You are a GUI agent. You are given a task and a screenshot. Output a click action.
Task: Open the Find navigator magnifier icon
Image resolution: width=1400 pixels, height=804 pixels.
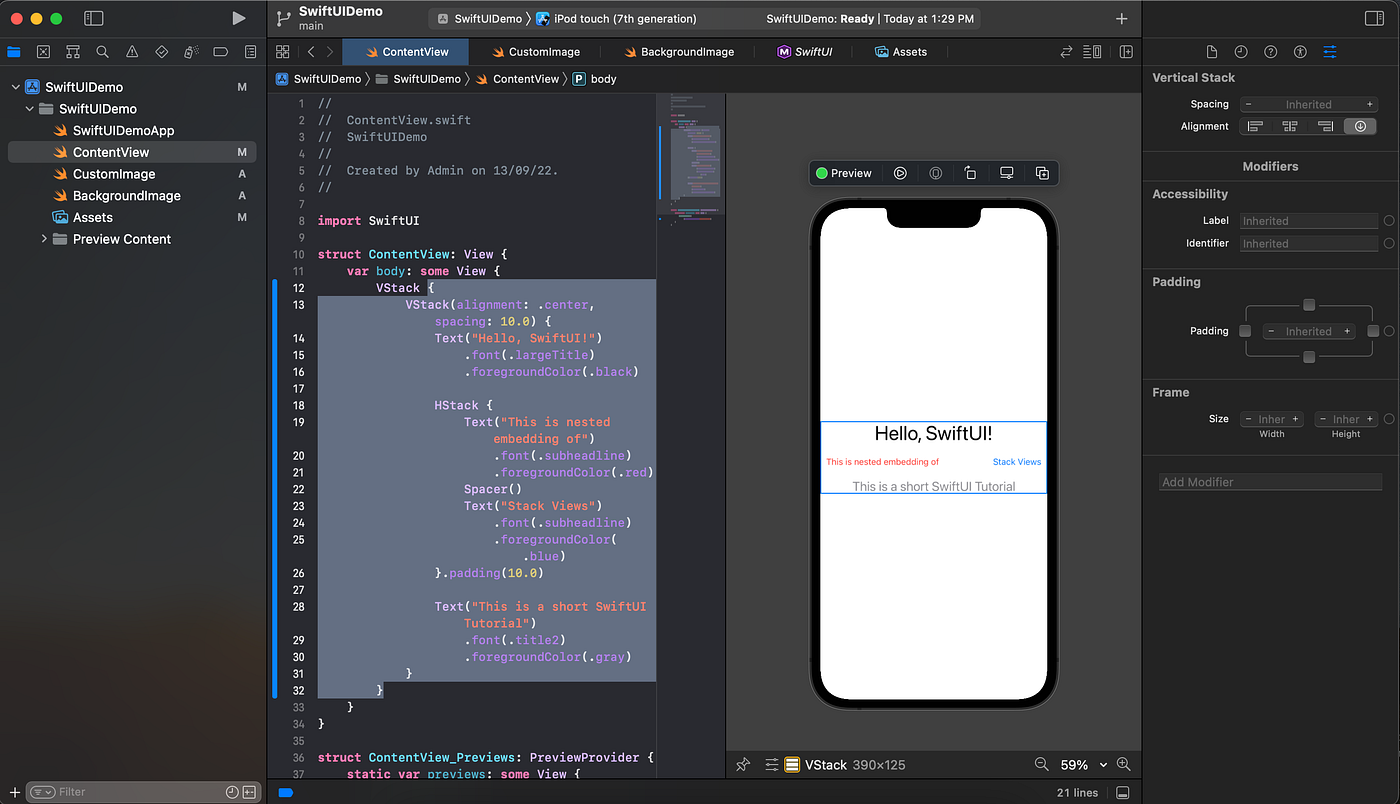pyautogui.click(x=103, y=51)
